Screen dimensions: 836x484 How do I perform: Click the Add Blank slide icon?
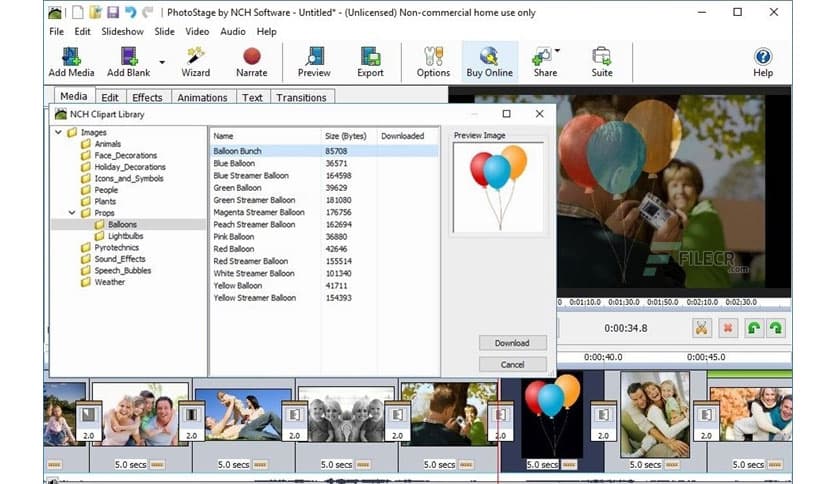point(128,62)
